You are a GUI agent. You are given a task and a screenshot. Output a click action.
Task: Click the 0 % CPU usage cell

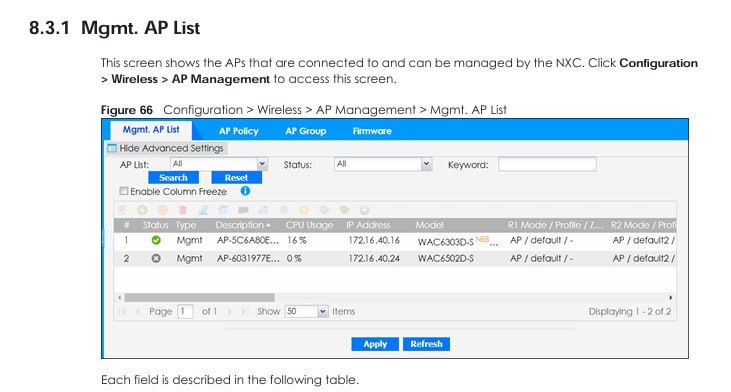click(294, 258)
